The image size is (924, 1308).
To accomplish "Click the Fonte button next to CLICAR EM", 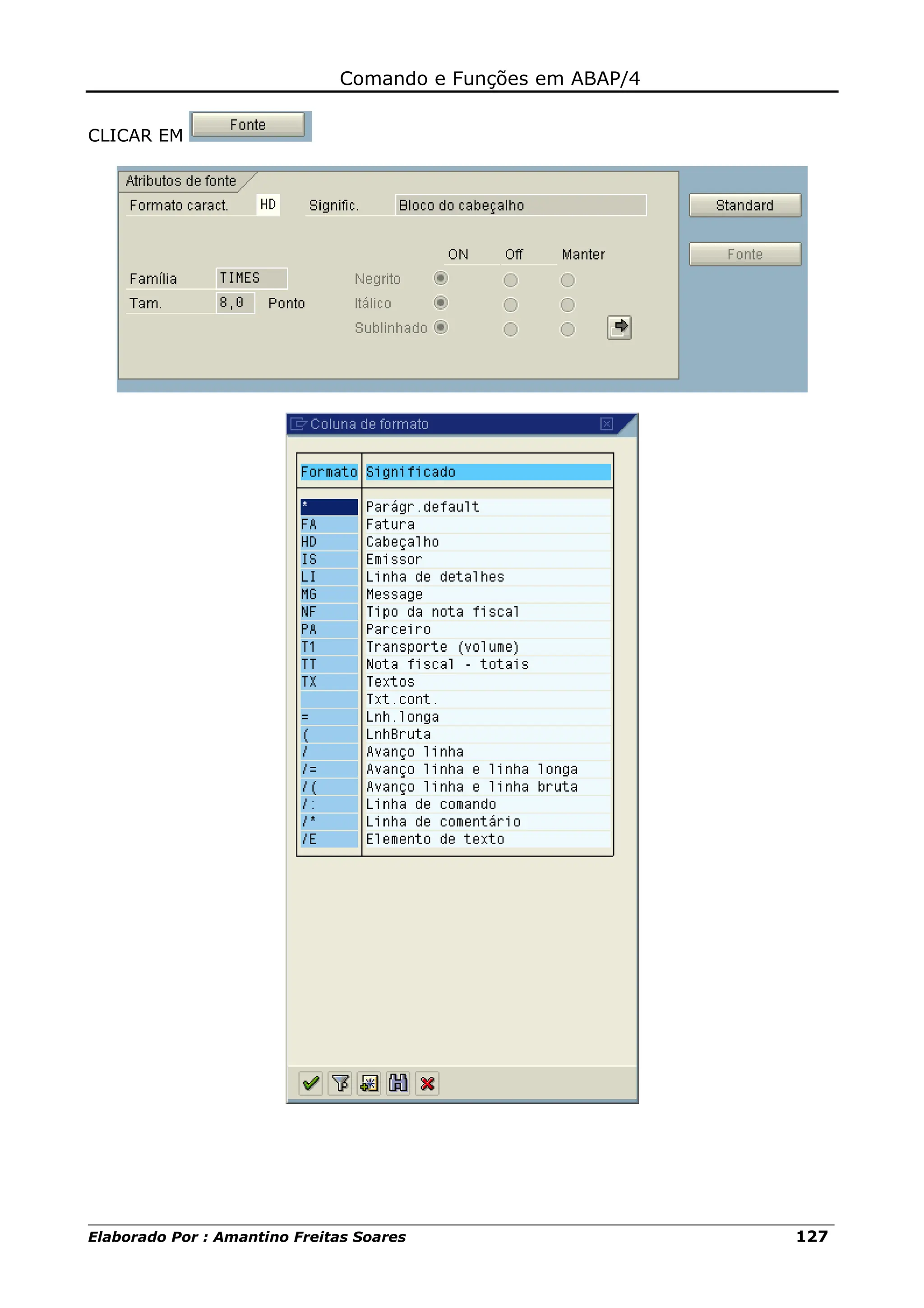I will (248, 125).
